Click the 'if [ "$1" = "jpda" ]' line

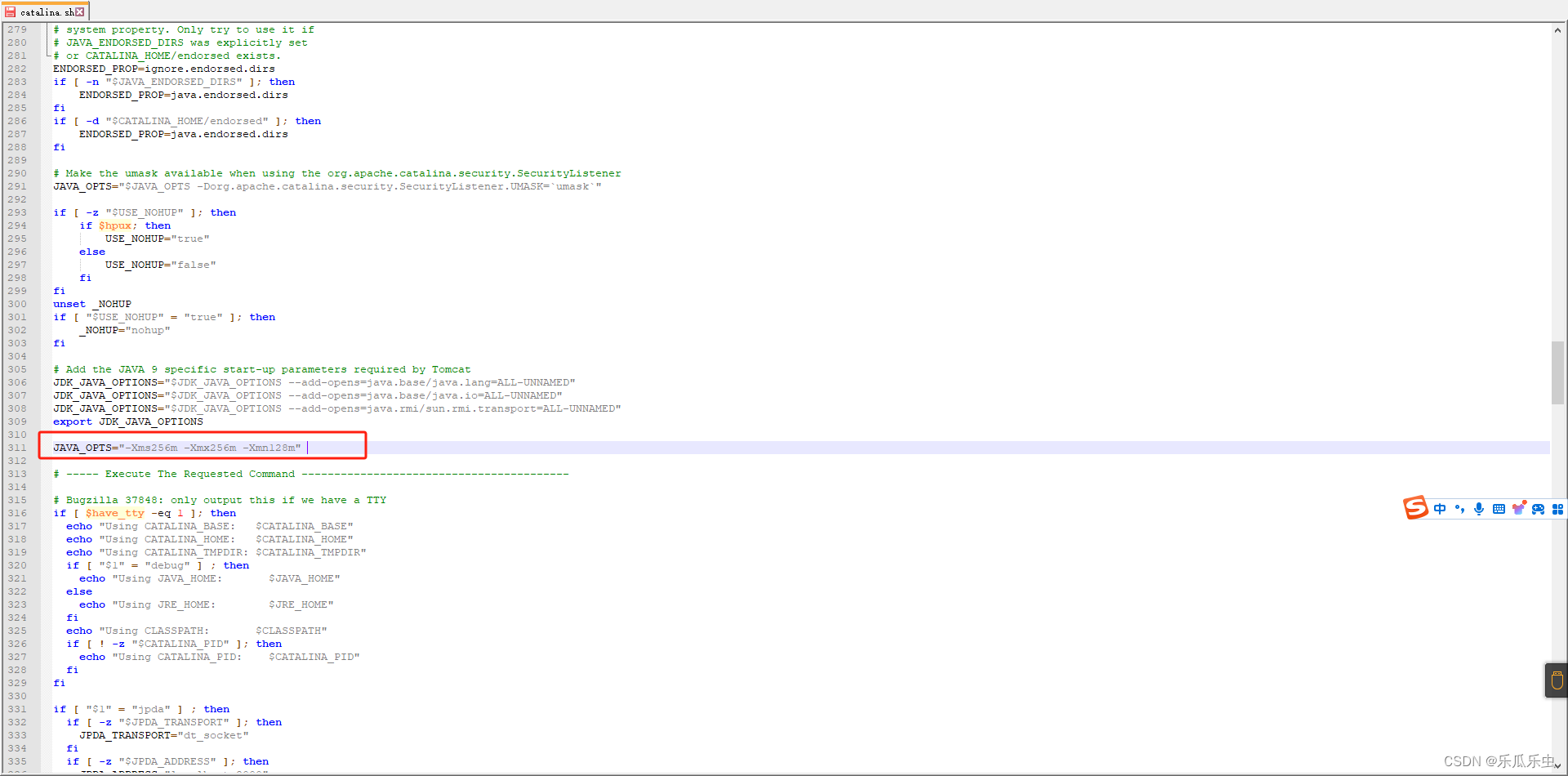coord(141,709)
